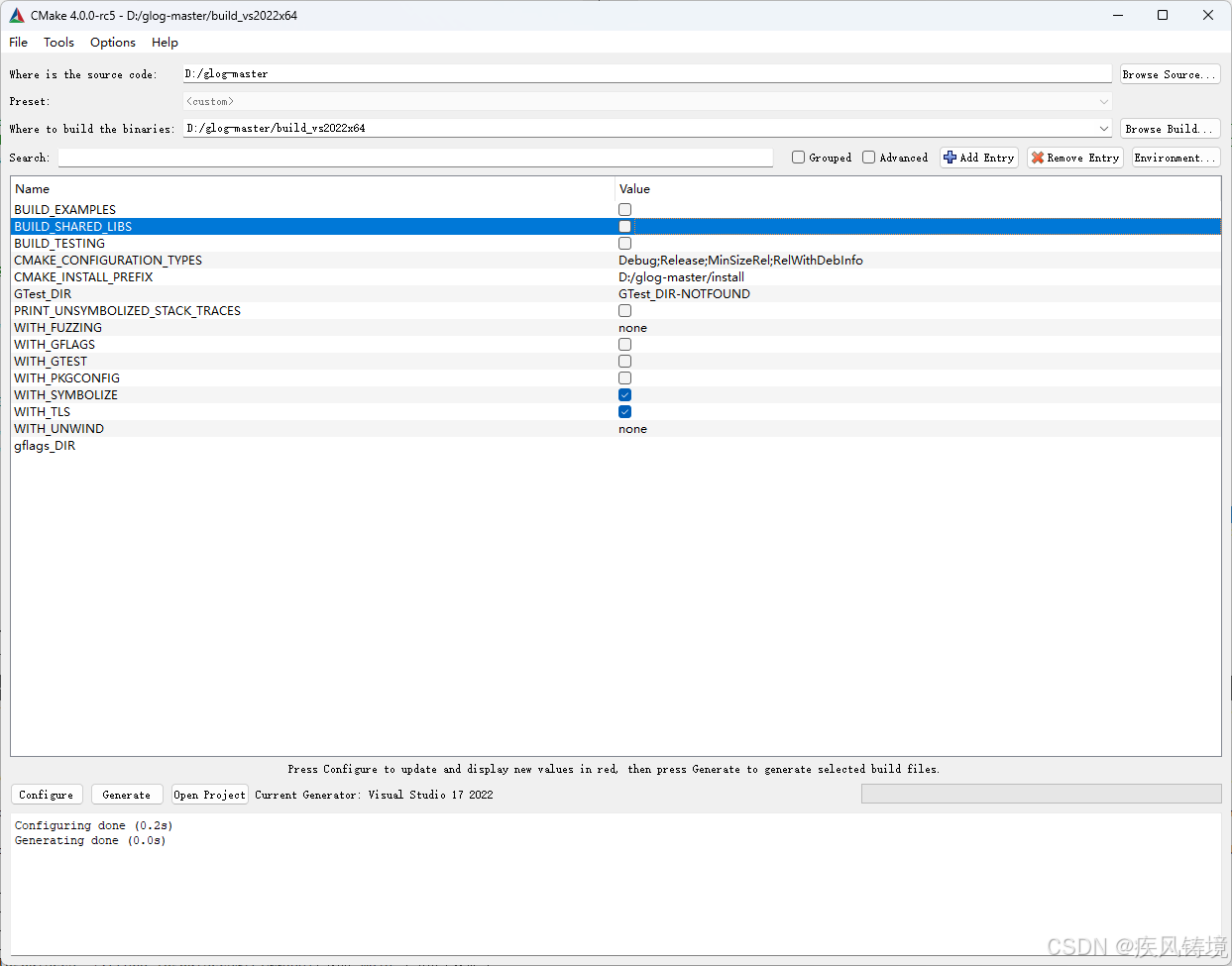
Task: Uncheck the WITH_TLS checkbox
Action: (x=624, y=411)
